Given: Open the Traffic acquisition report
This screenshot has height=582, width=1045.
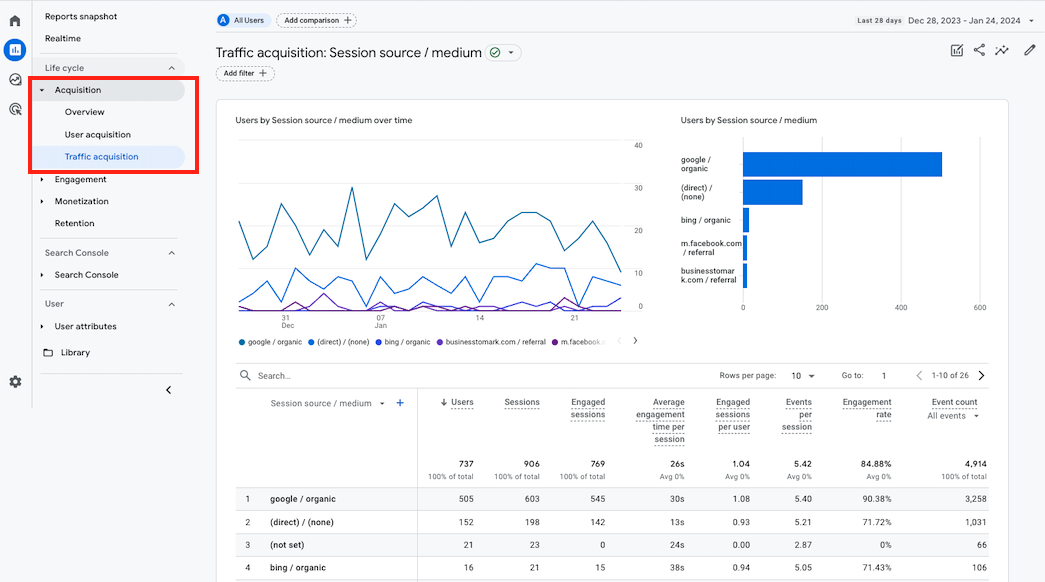Looking at the screenshot, I should tap(100, 156).
